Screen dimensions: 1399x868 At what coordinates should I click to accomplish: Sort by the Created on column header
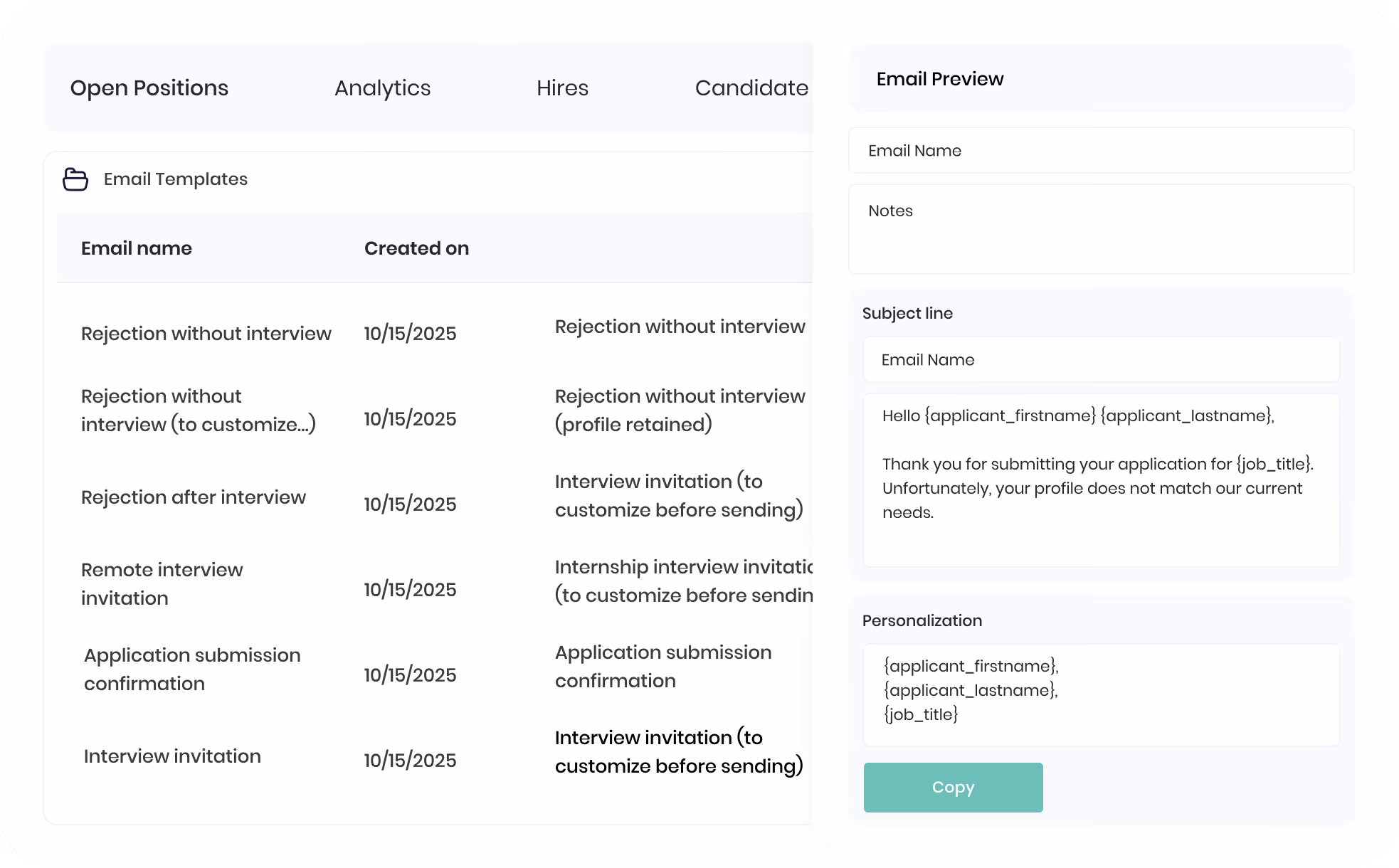tap(417, 248)
